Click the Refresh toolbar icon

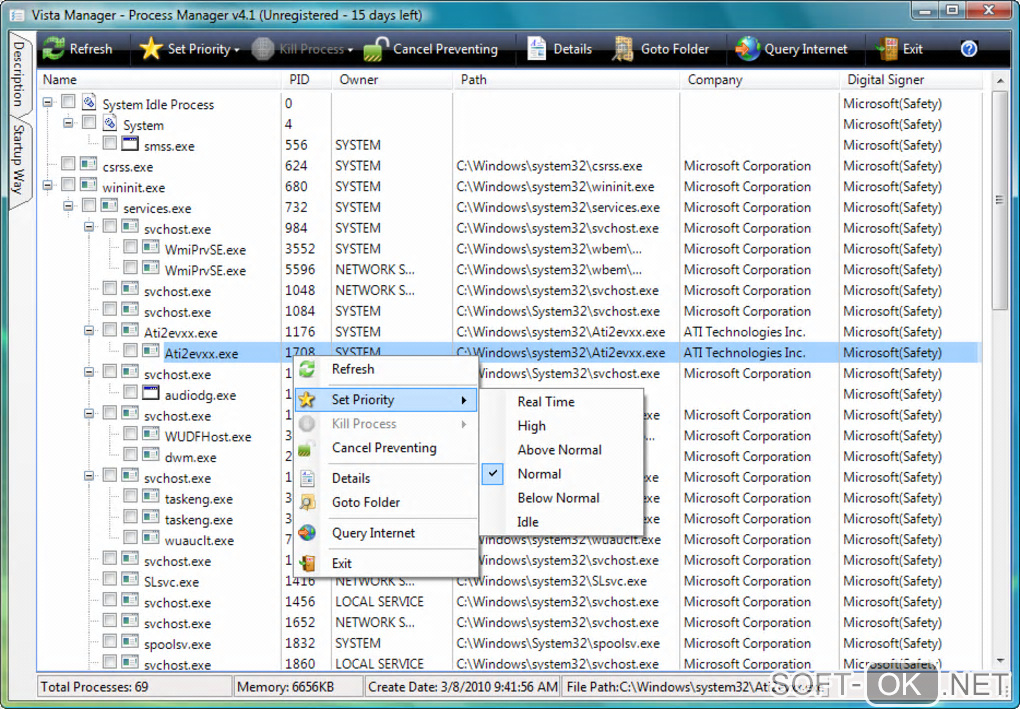(54, 49)
